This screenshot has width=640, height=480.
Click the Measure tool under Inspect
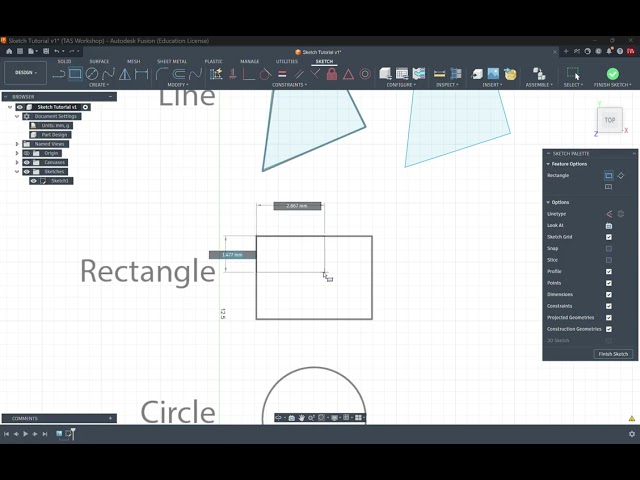coord(439,74)
